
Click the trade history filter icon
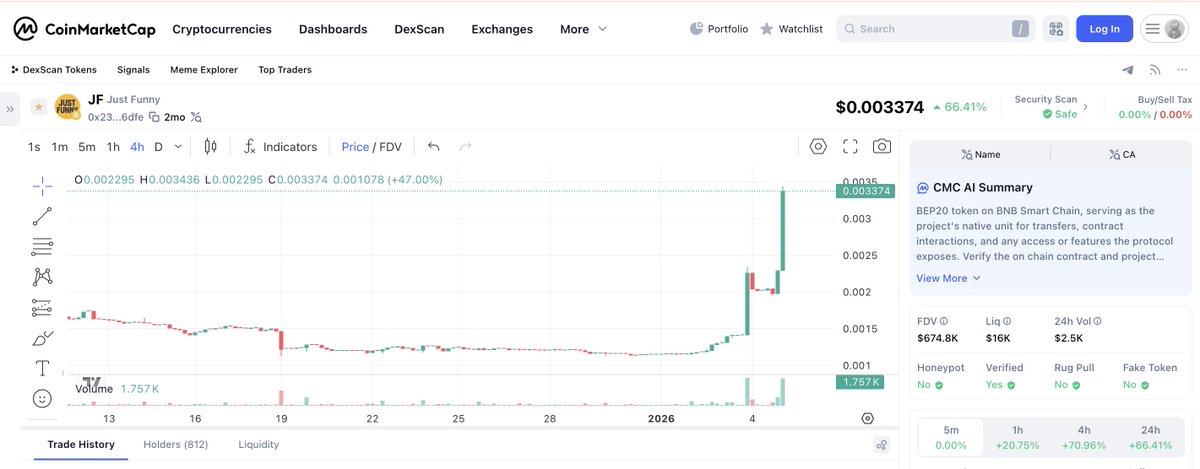[x=881, y=445]
